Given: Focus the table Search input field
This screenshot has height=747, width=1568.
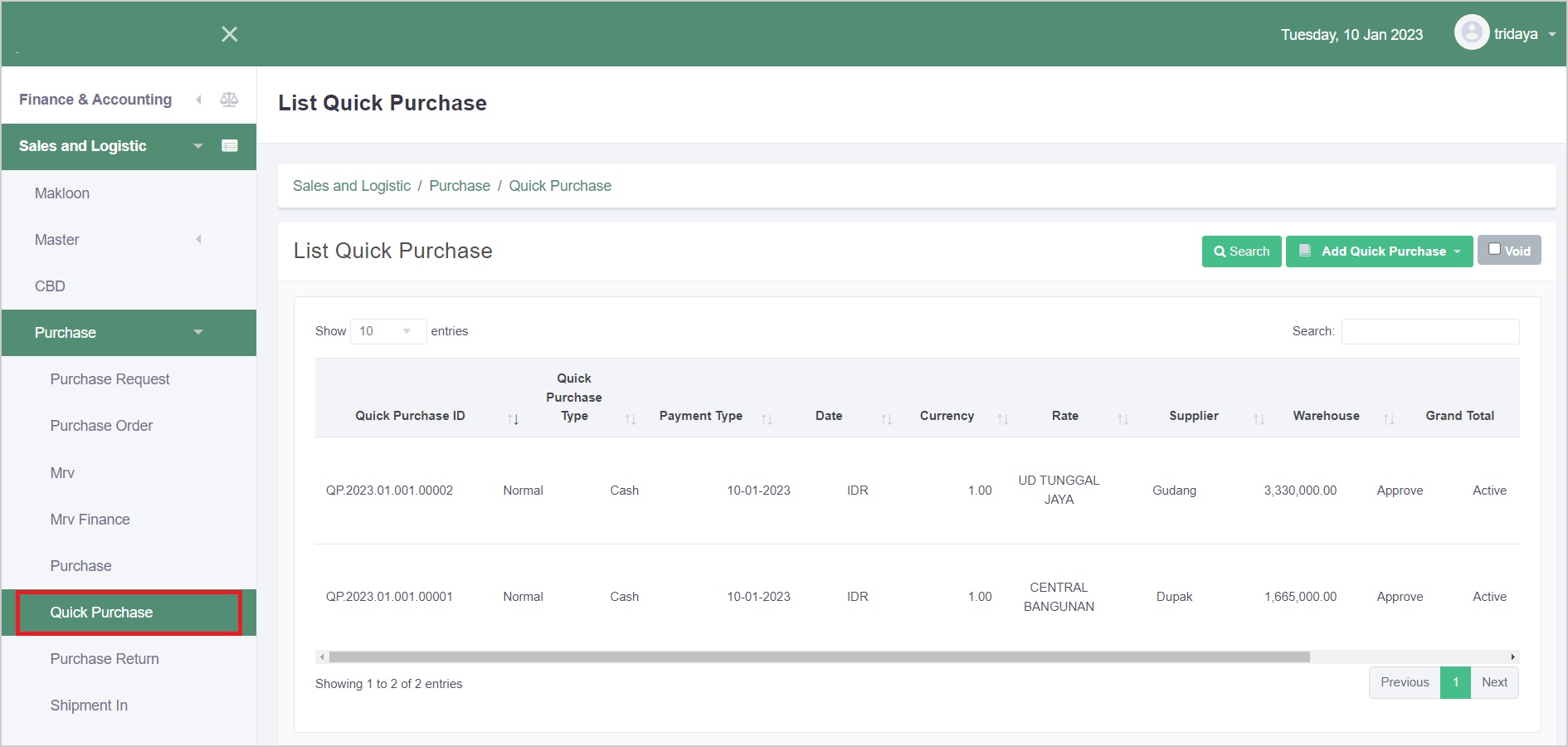Looking at the screenshot, I should 1429,331.
